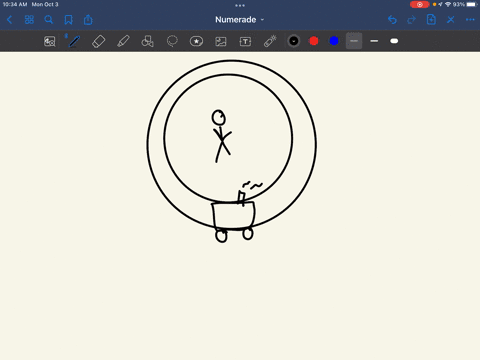Select the Shapes tool
The width and height of the screenshot is (480, 360).
point(147,41)
